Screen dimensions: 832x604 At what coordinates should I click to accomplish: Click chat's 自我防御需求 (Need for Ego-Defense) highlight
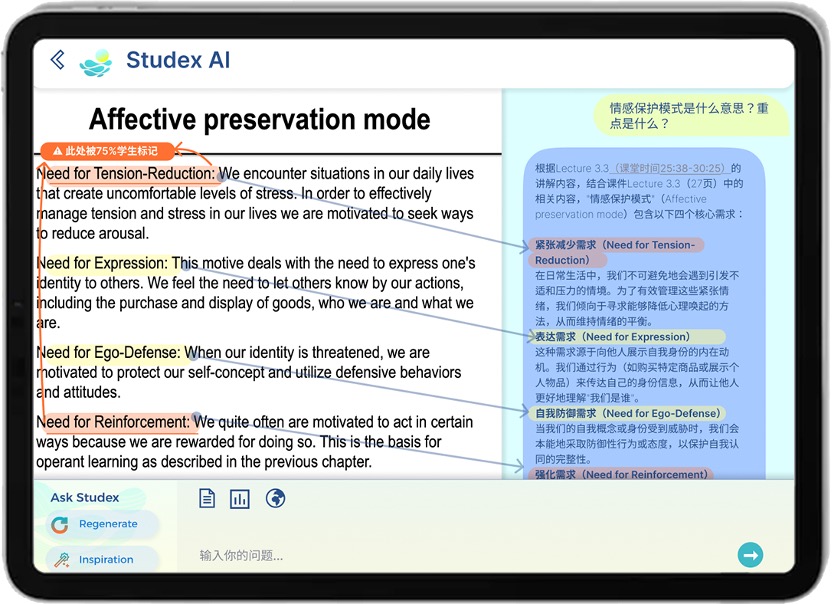627,413
